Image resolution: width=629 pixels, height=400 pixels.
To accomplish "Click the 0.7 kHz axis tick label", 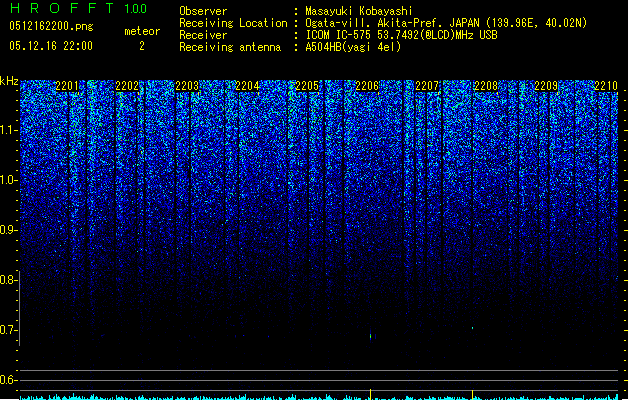I will point(8,330).
